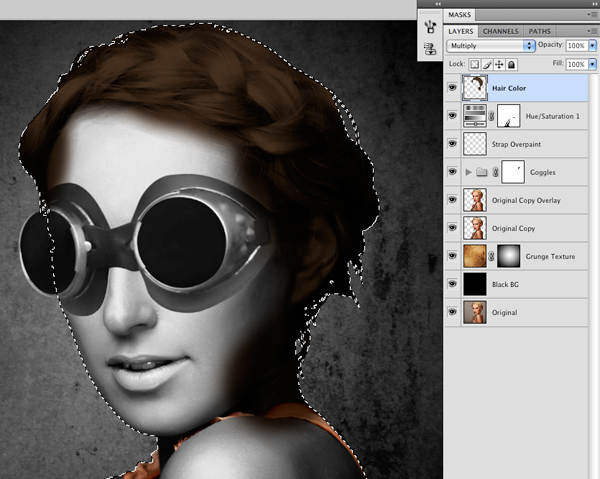Click the upper icon in the collapsed dock
This screenshot has height=479, width=600.
click(x=430, y=26)
